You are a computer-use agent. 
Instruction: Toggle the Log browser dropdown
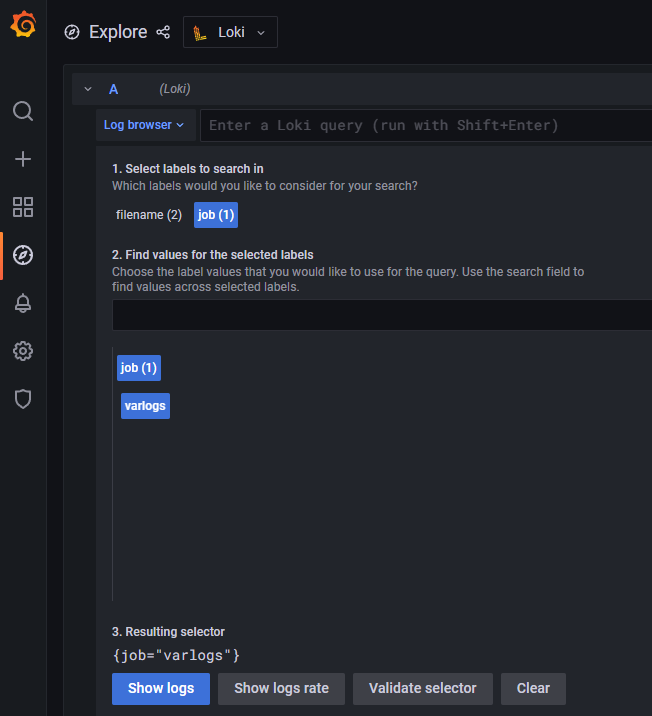144,125
